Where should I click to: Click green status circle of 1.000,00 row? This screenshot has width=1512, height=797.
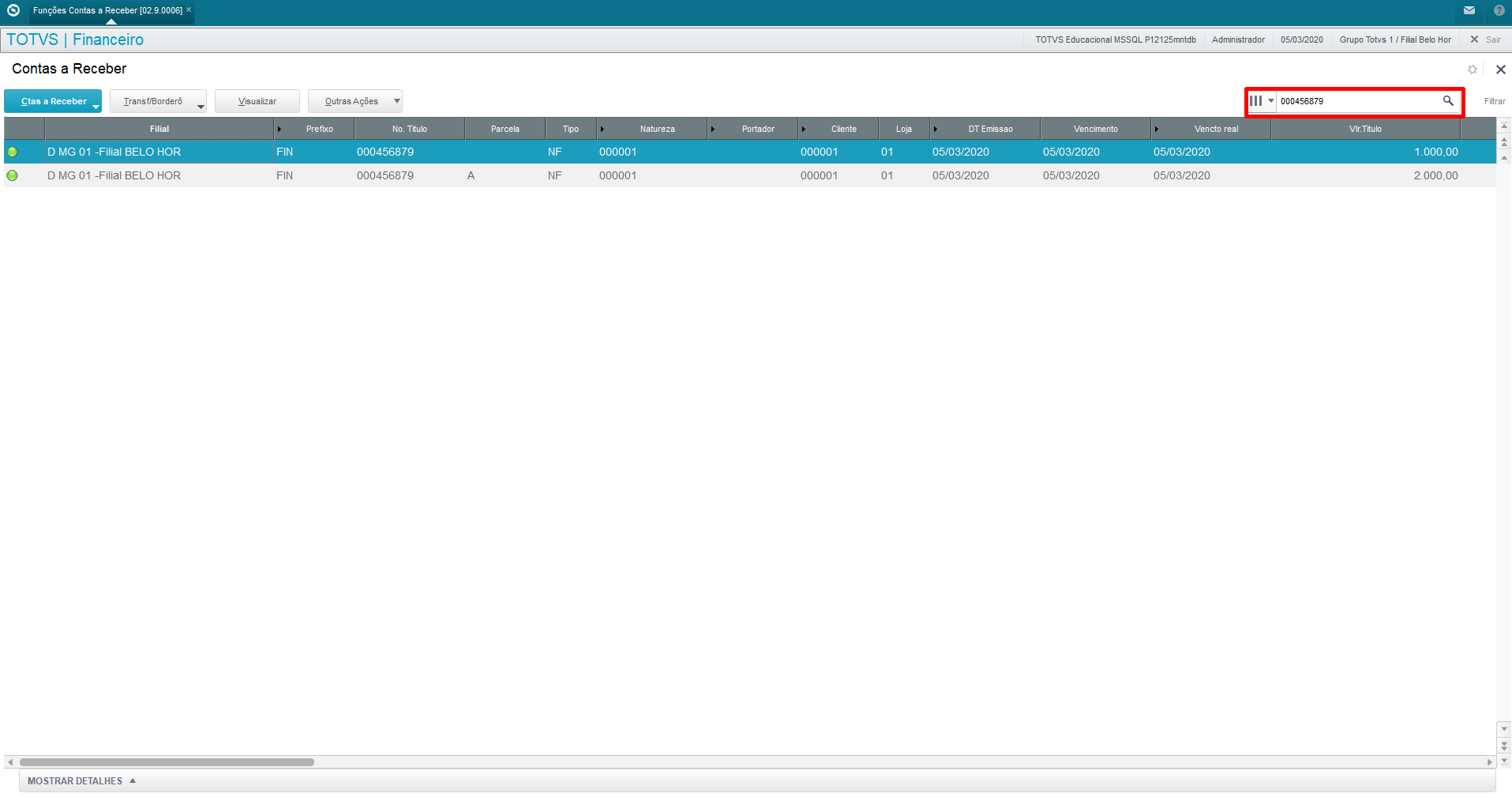[x=13, y=152]
